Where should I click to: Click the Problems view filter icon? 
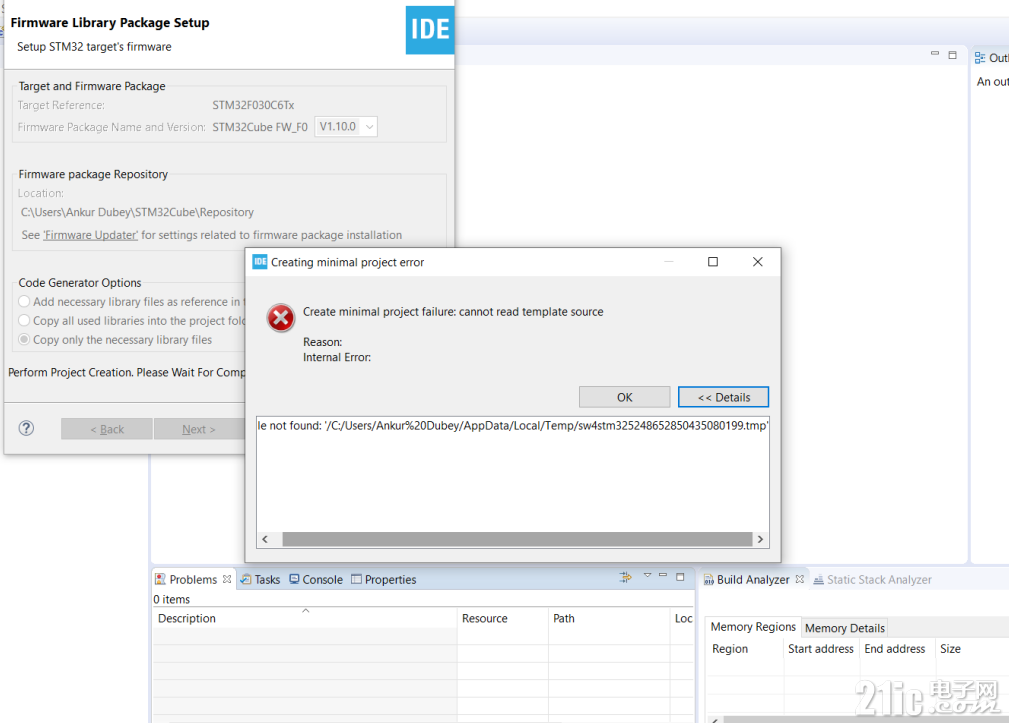pos(625,577)
